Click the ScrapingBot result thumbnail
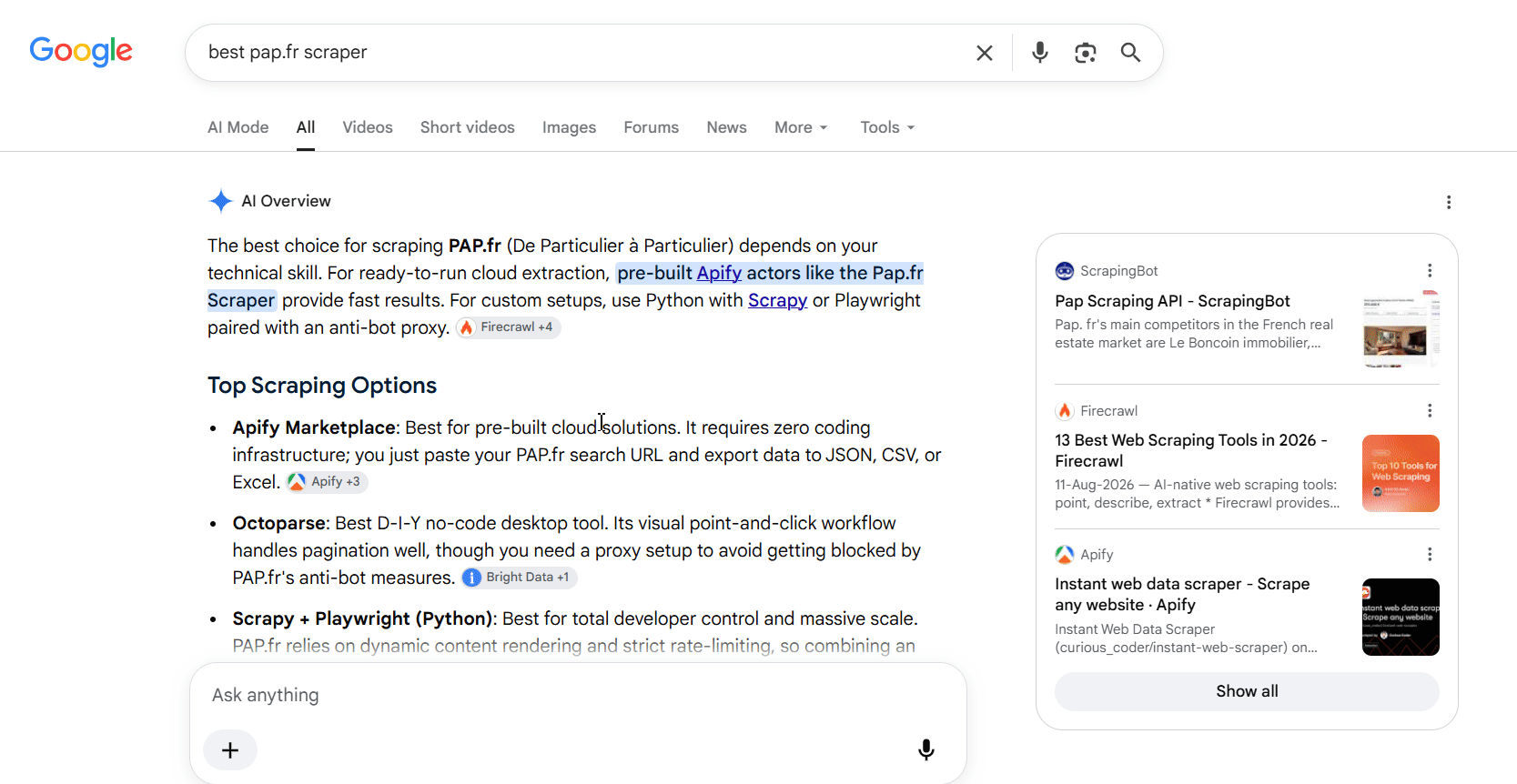 (x=1401, y=329)
